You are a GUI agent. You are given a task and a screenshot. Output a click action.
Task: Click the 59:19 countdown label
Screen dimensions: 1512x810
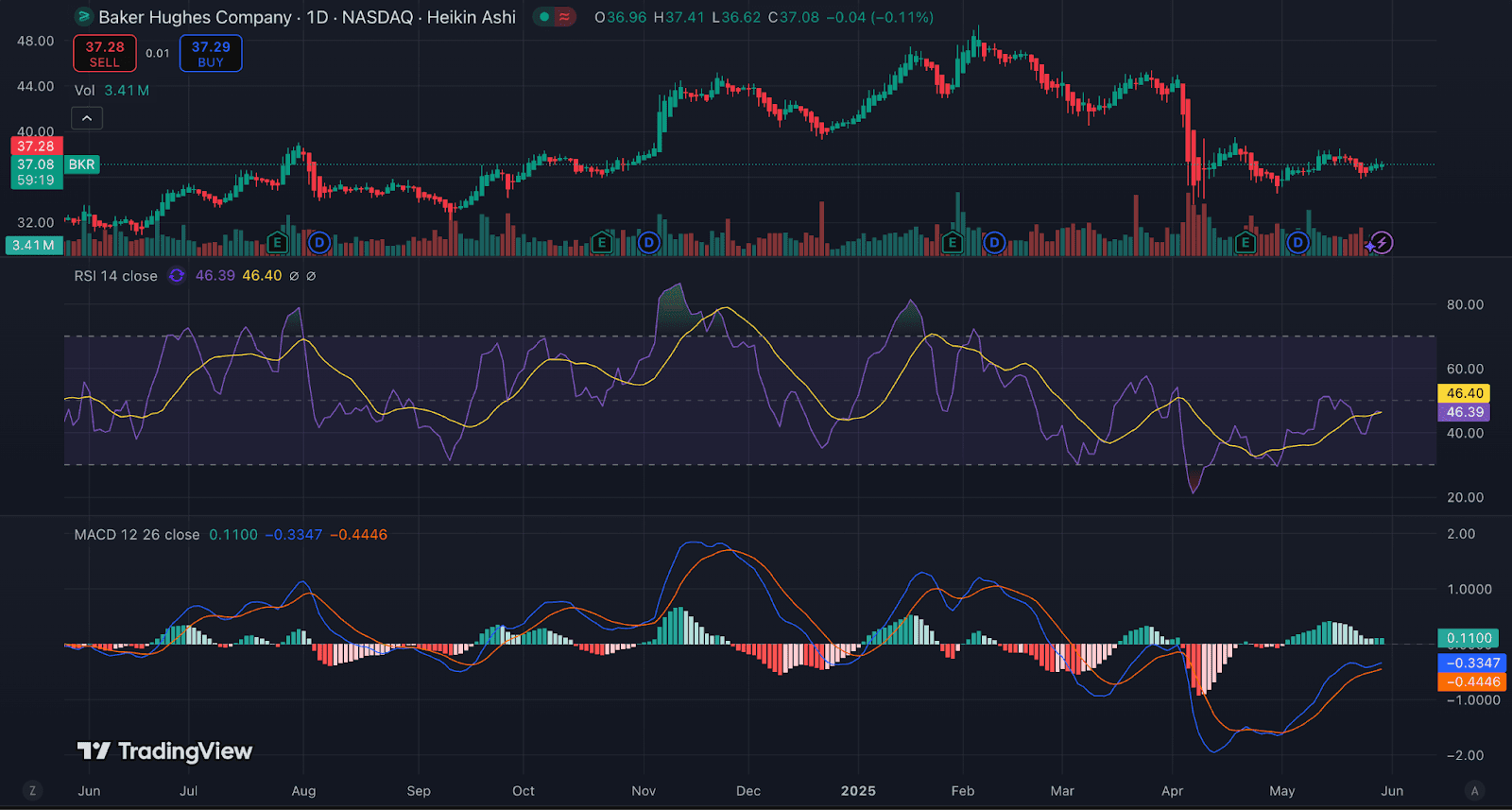point(37,181)
